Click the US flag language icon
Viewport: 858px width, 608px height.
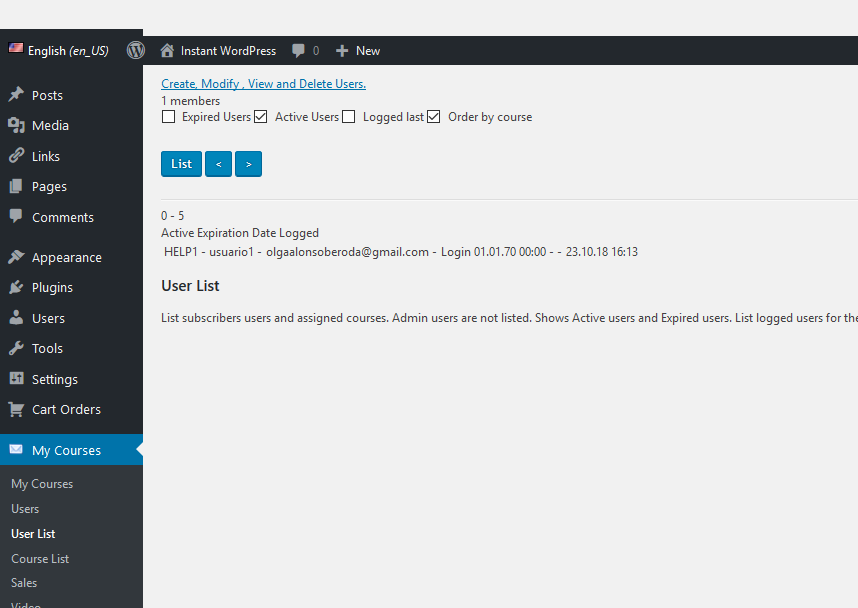pyautogui.click(x=15, y=49)
